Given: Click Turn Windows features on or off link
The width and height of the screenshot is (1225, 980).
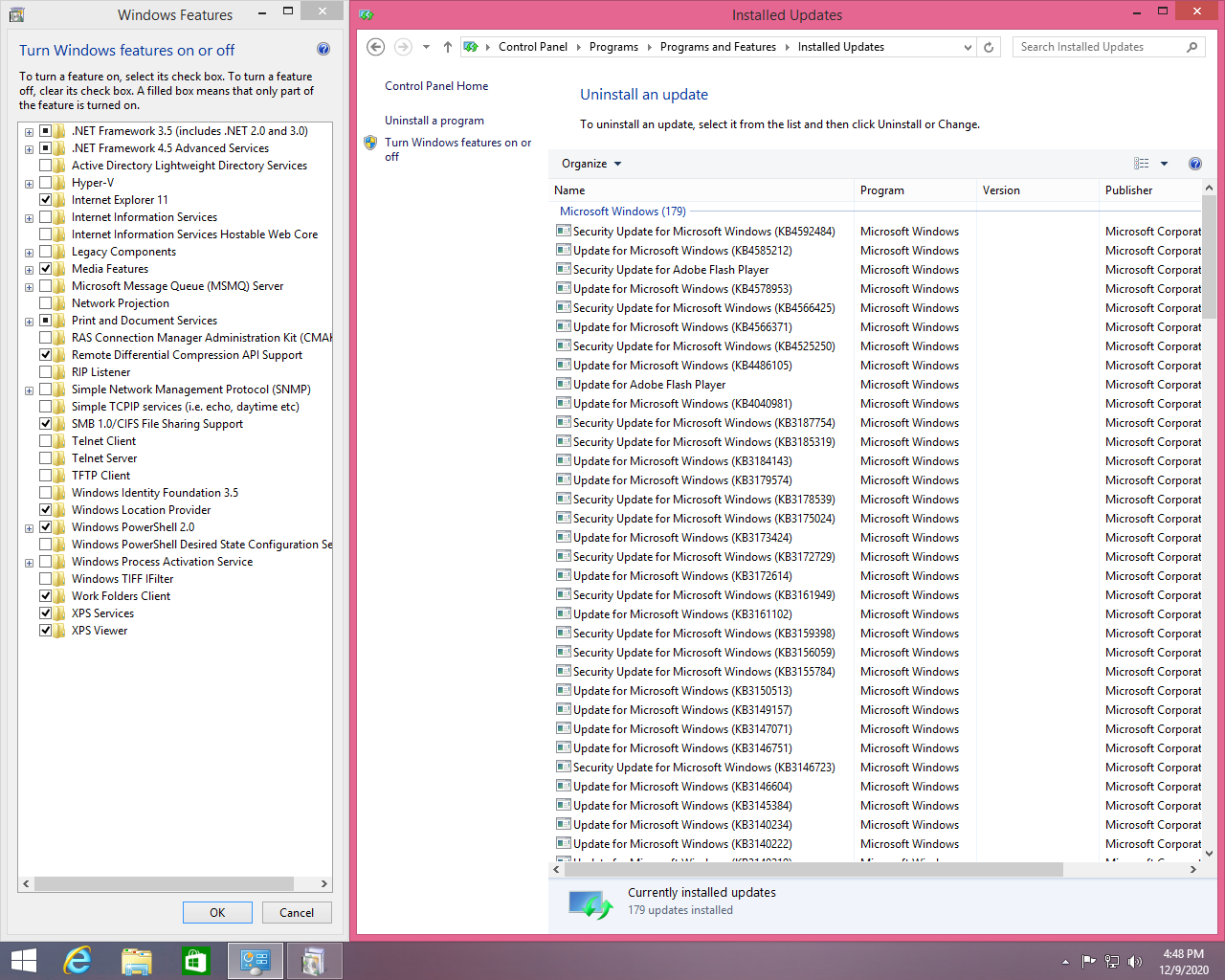Looking at the screenshot, I should (x=457, y=149).
